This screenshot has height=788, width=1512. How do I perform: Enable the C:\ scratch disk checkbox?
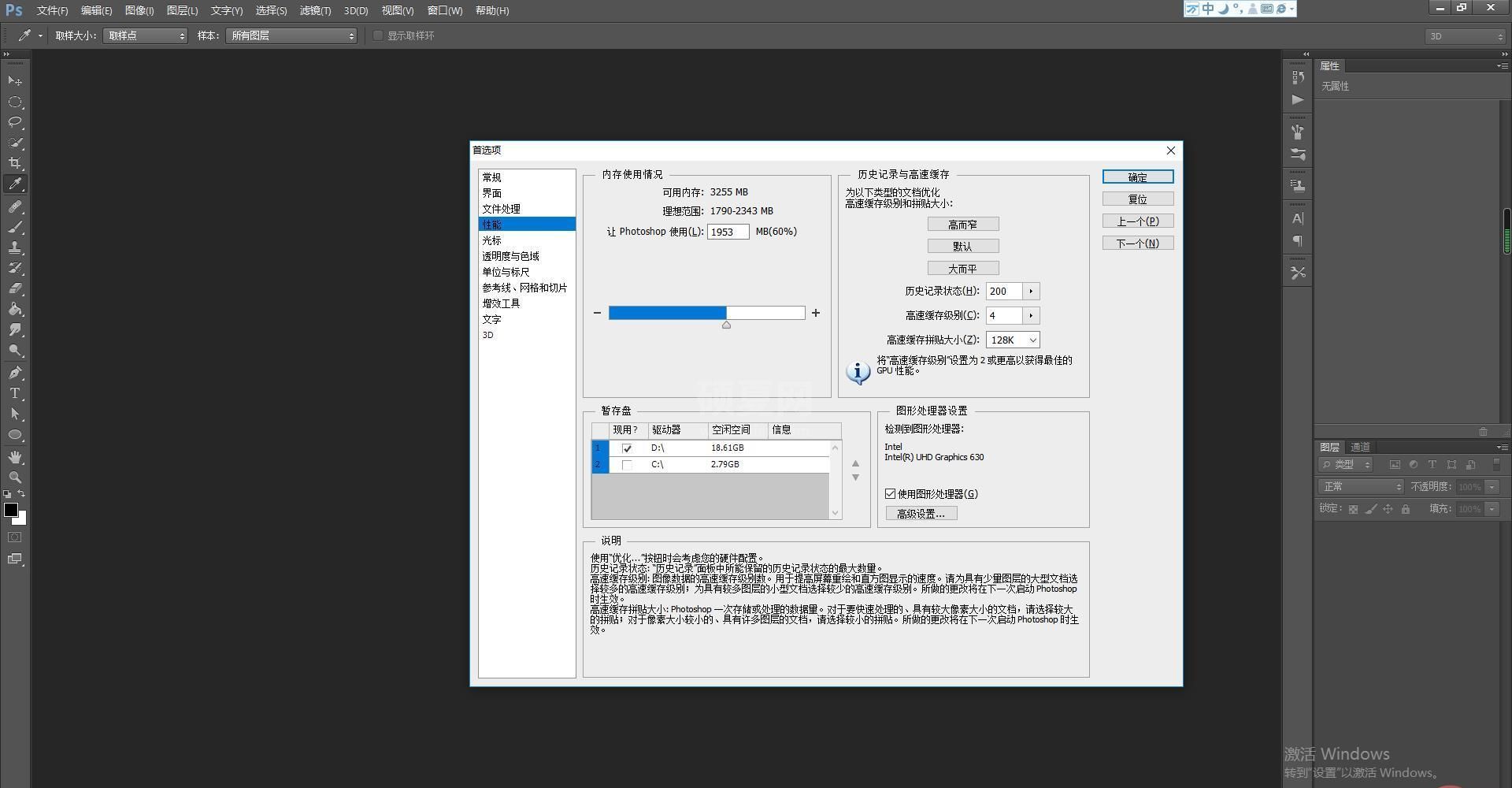[627, 465]
